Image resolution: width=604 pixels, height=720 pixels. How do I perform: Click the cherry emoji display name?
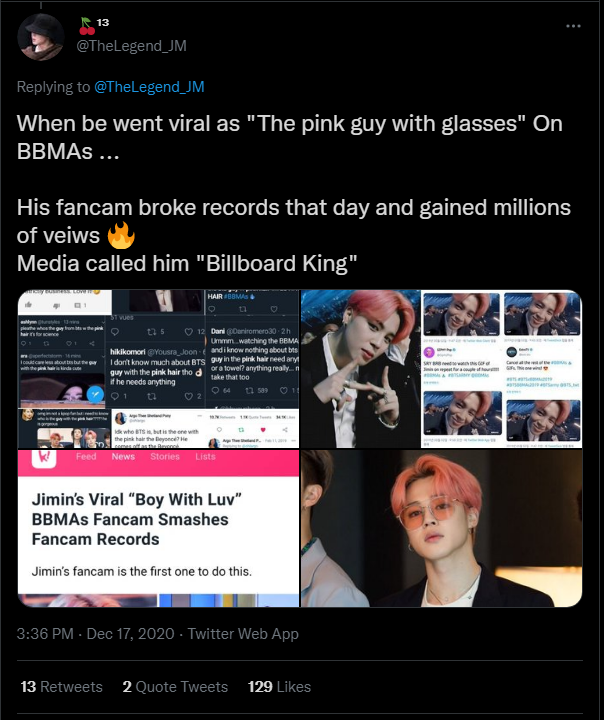click(x=94, y=25)
